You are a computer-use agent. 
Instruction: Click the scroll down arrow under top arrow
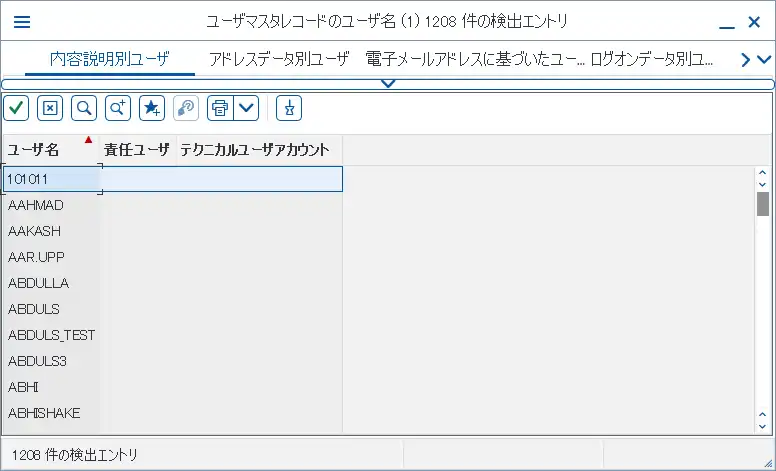point(762,185)
